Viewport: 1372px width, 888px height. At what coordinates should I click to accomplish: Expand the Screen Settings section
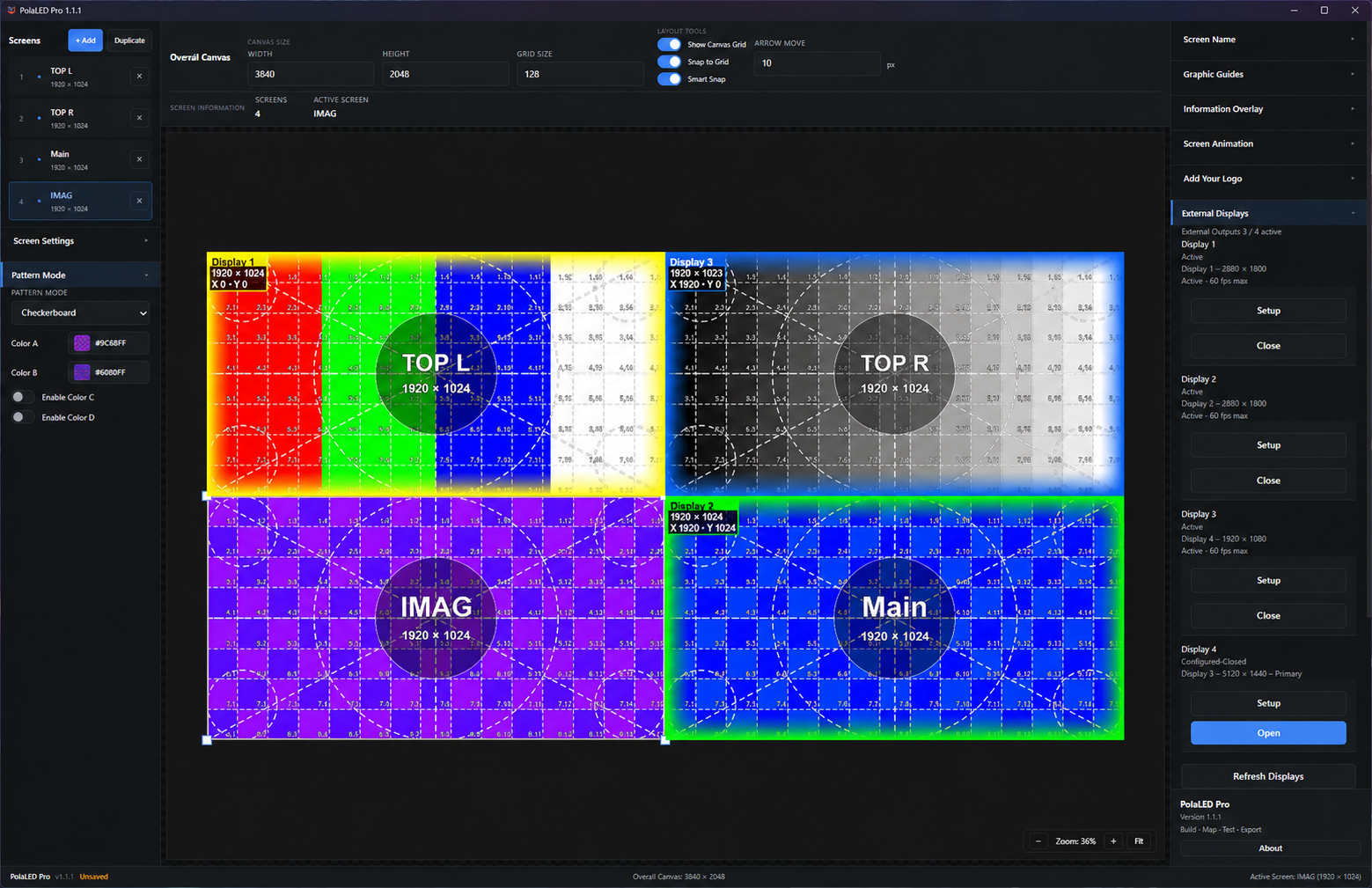click(80, 241)
